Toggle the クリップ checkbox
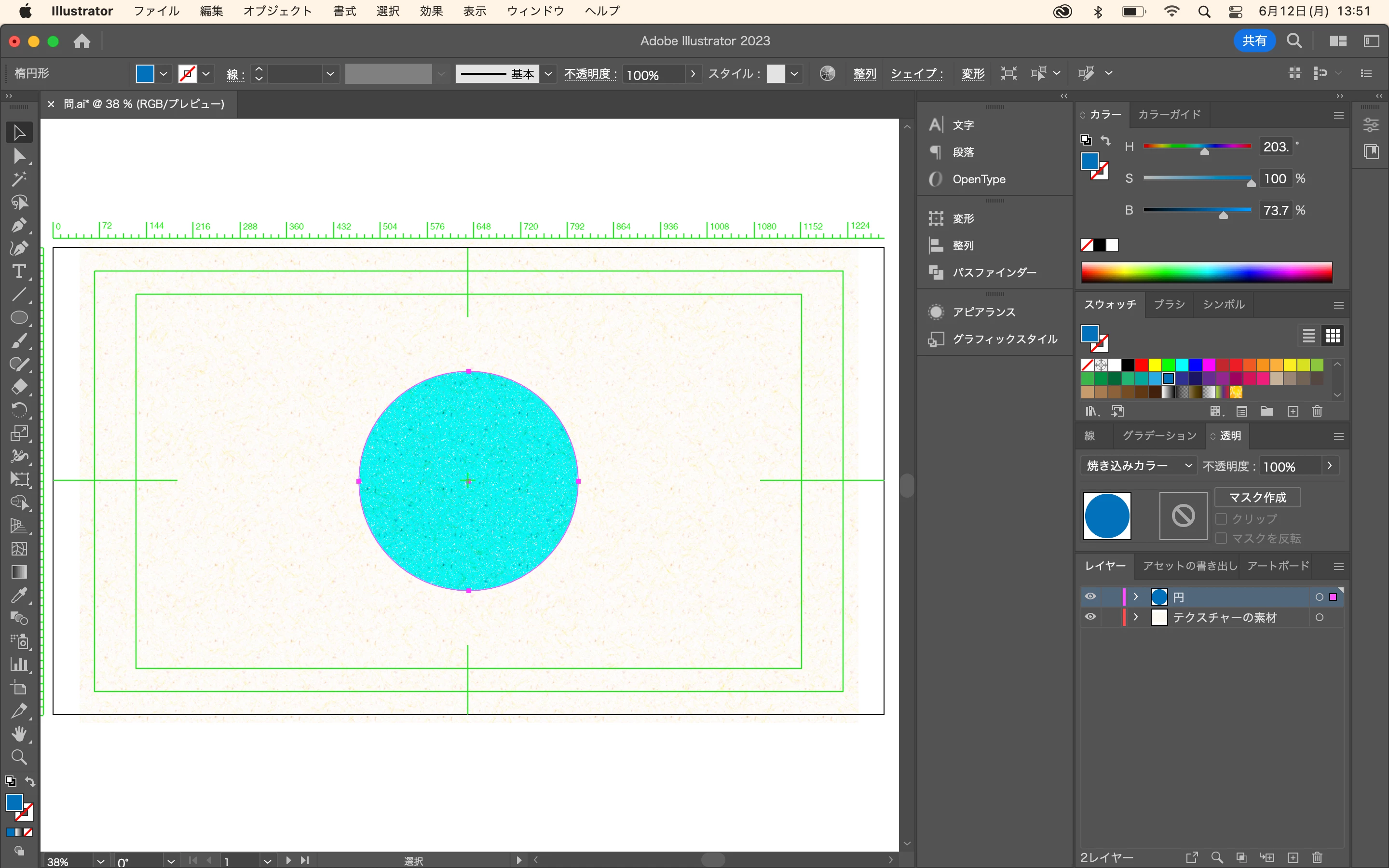 pyautogui.click(x=1221, y=518)
